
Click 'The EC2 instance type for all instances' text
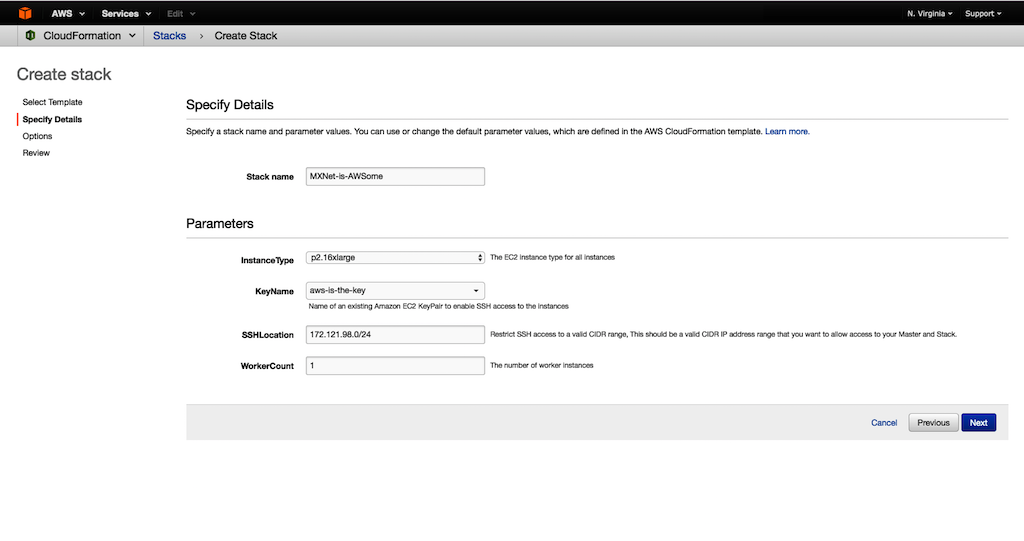tap(552, 257)
